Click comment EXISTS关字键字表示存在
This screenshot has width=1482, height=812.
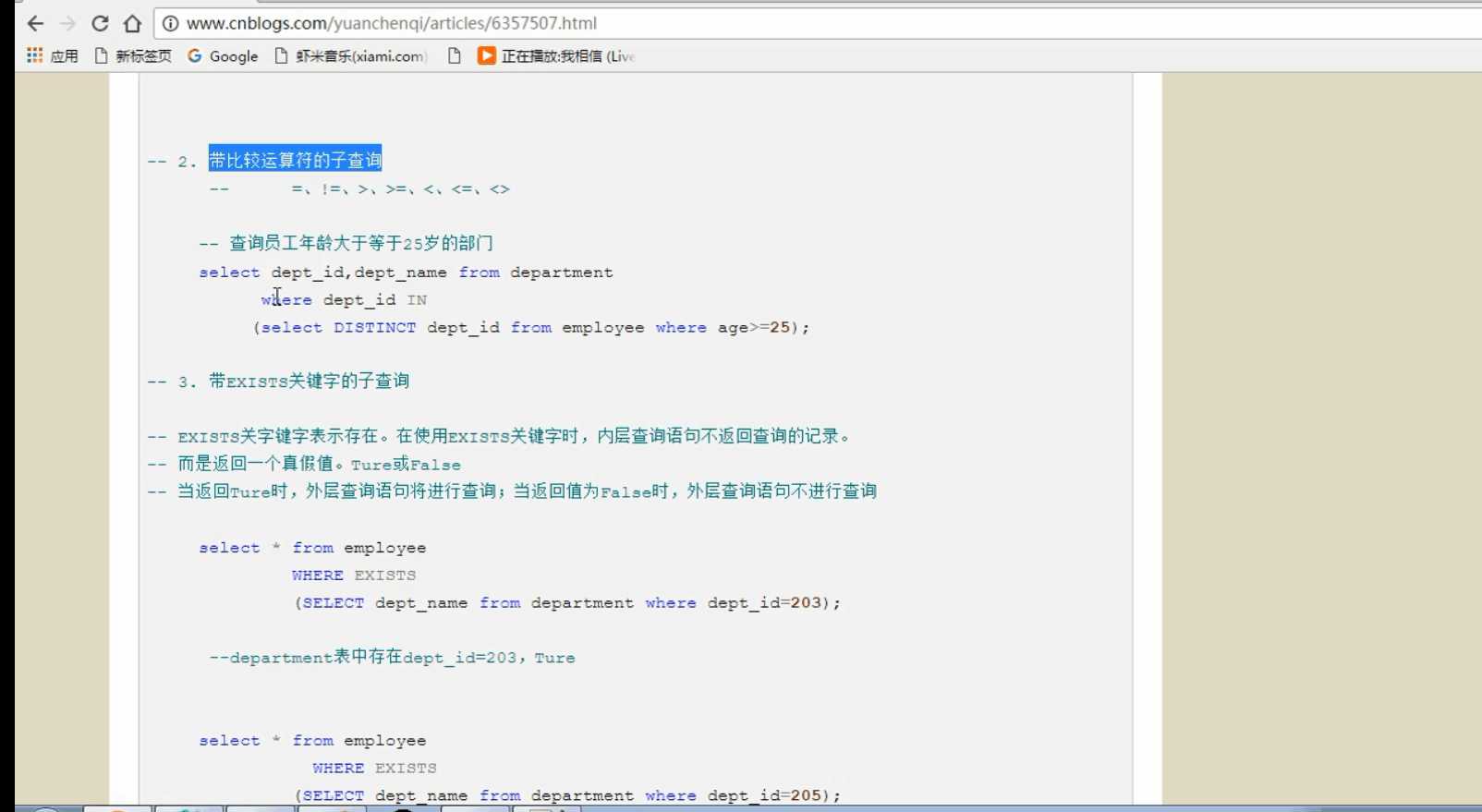499,436
